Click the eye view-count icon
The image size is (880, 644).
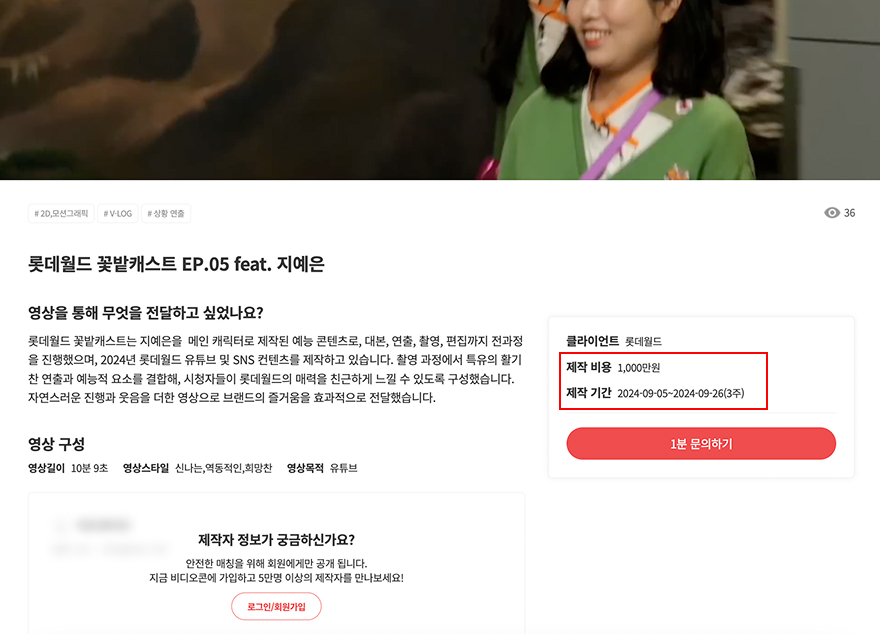pos(832,213)
